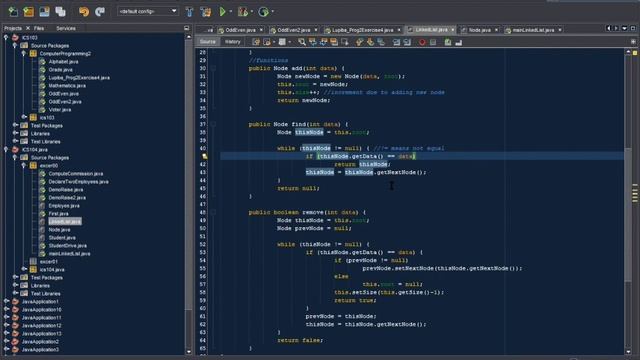Select JavaApplication12 project in tree

click(42, 326)
